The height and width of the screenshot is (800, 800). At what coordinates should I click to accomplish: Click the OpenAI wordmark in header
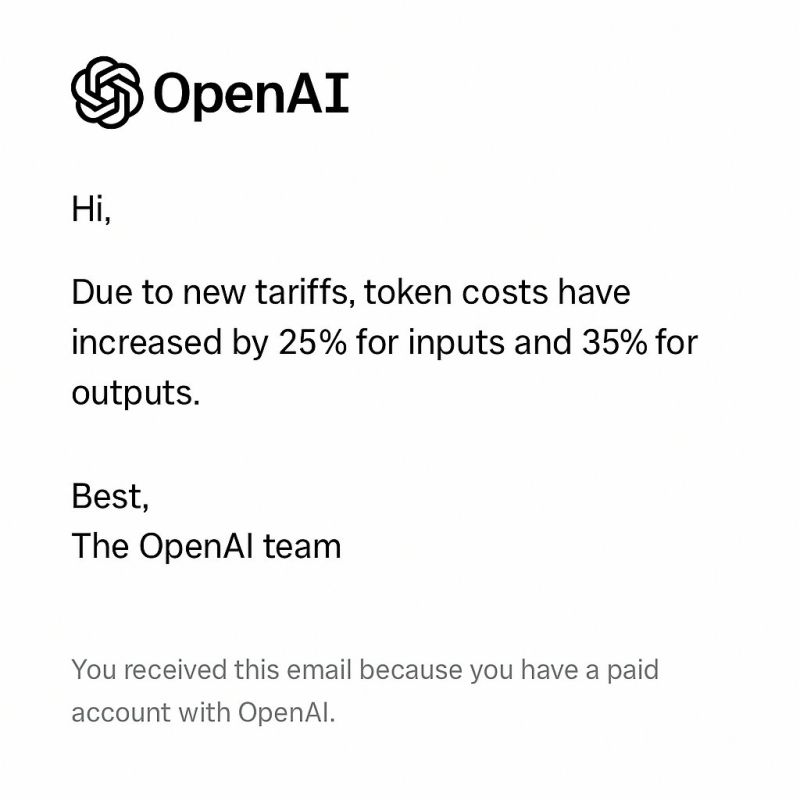[x=251, y=95]
